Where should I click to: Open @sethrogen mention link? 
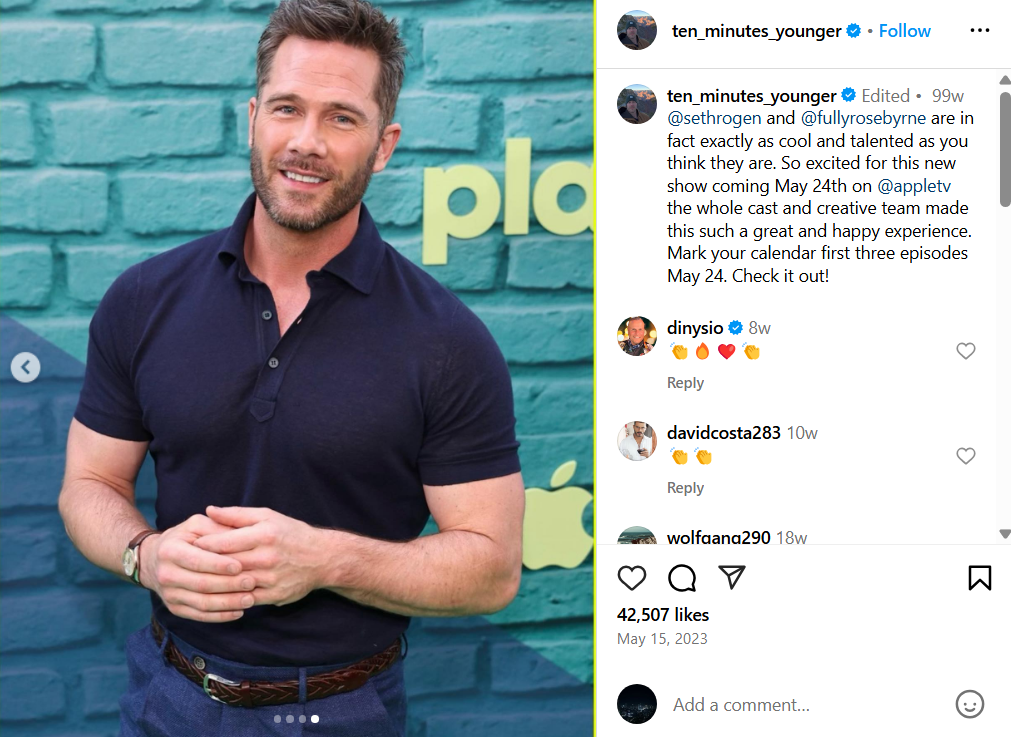click(714, 118)
